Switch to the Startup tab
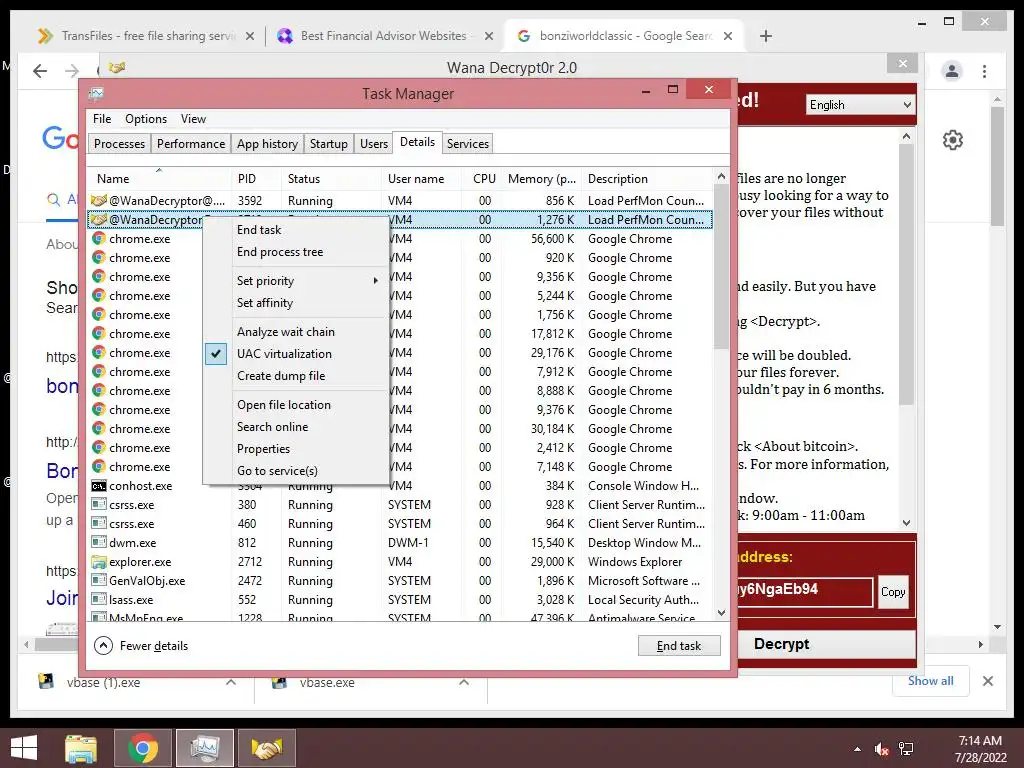This screenshot has width=1024, height=768. point(328,144)
